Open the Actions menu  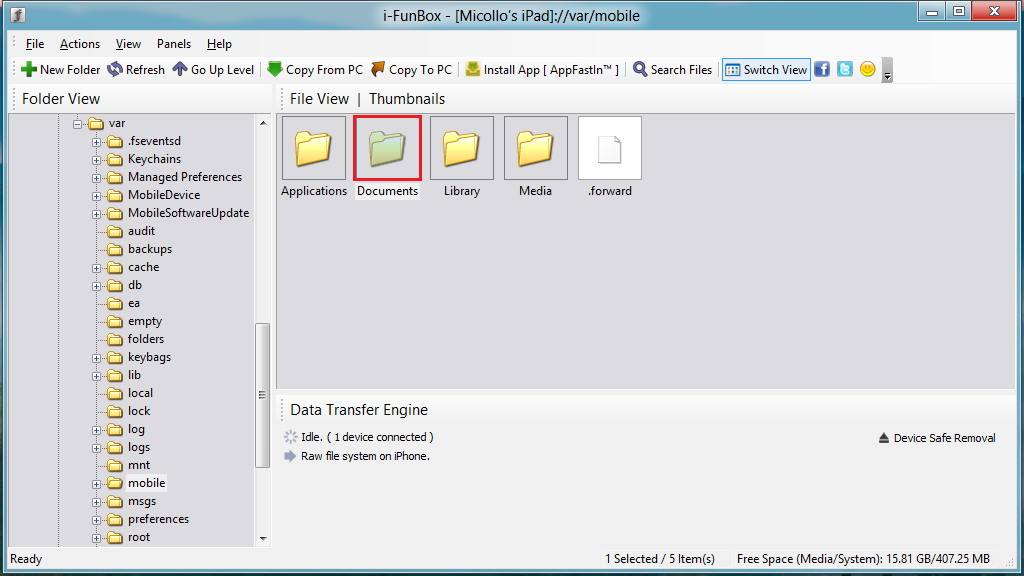(x=80, y=44)
